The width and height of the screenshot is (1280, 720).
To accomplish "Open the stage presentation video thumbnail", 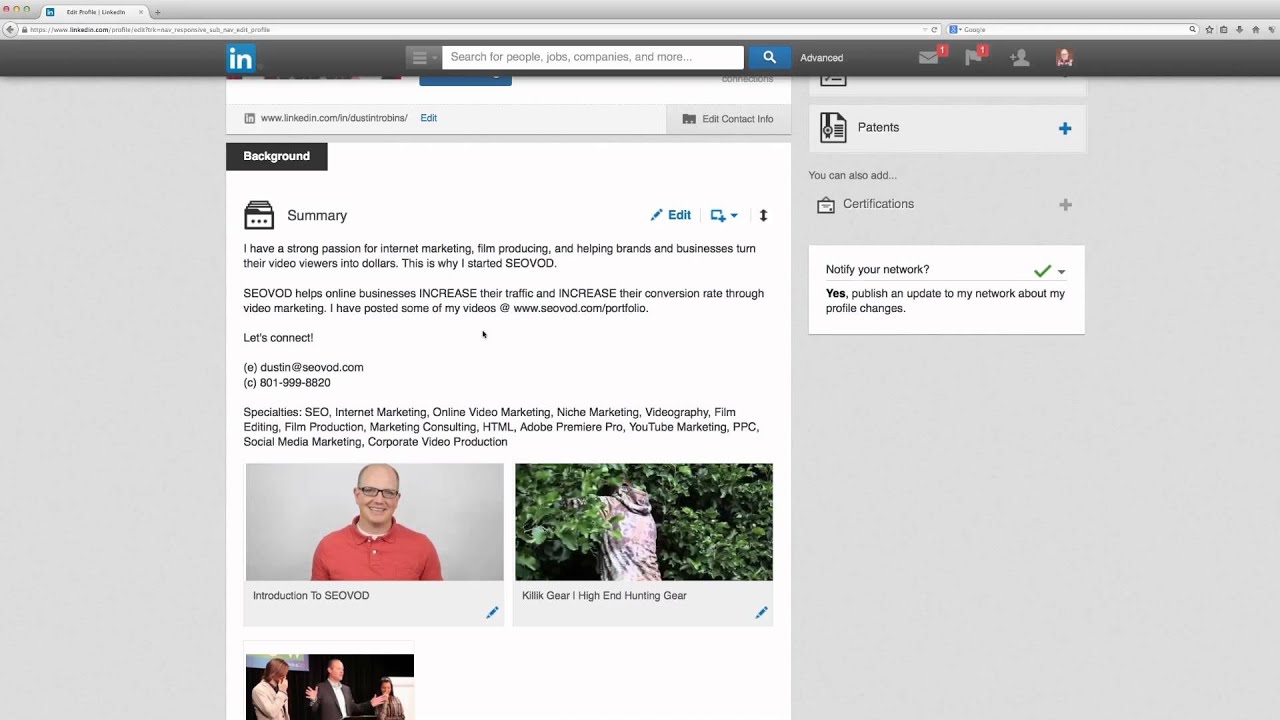I will tap(330, 687).
